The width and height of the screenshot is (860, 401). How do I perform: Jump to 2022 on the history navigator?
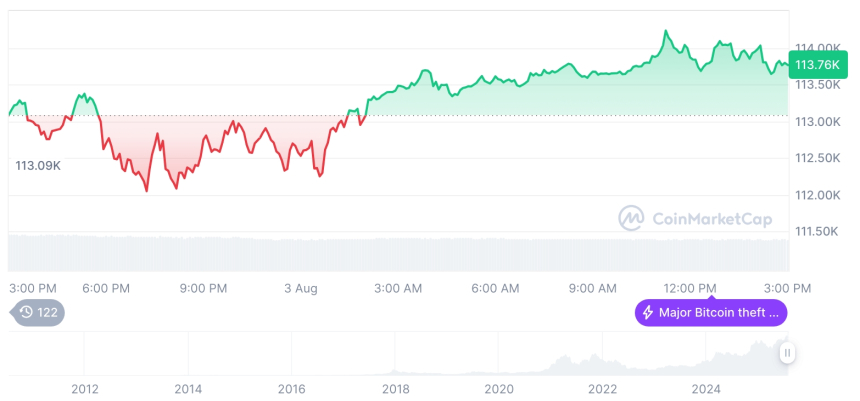[x=602, y=388]
